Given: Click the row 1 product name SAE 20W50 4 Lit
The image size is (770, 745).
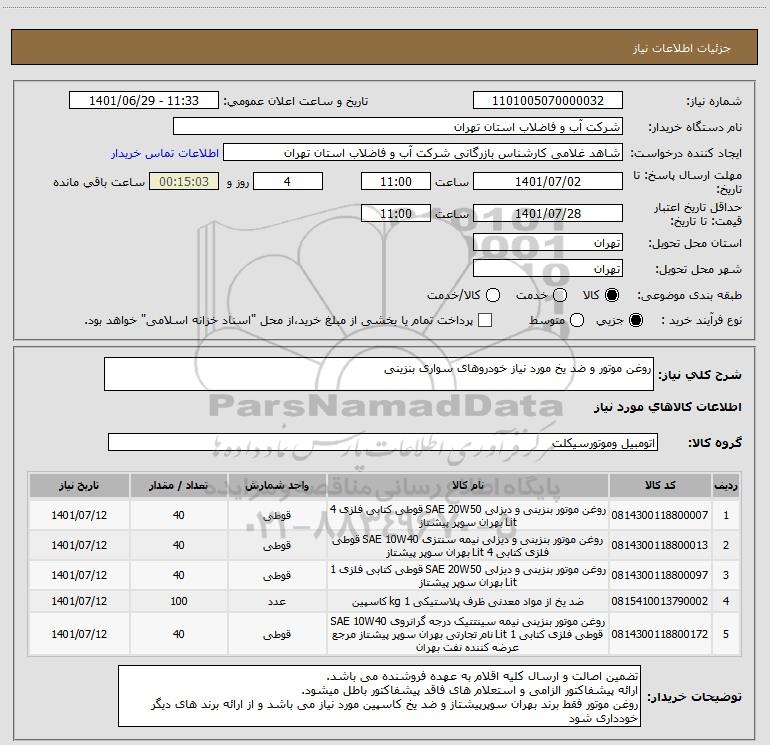Looking at the screenshot, I should coord(468,516).
